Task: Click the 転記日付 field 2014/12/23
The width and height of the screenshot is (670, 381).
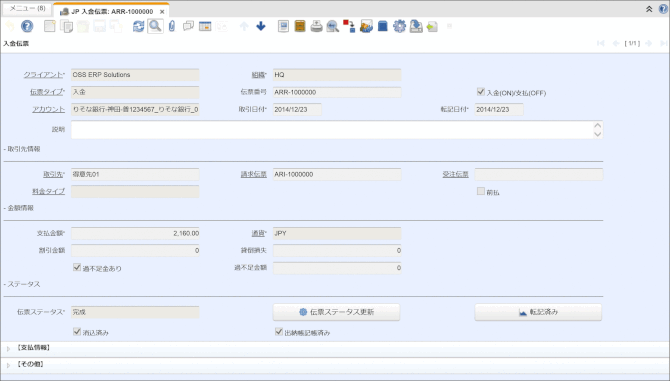Action: pyautogui.click(x=499, y=109)
